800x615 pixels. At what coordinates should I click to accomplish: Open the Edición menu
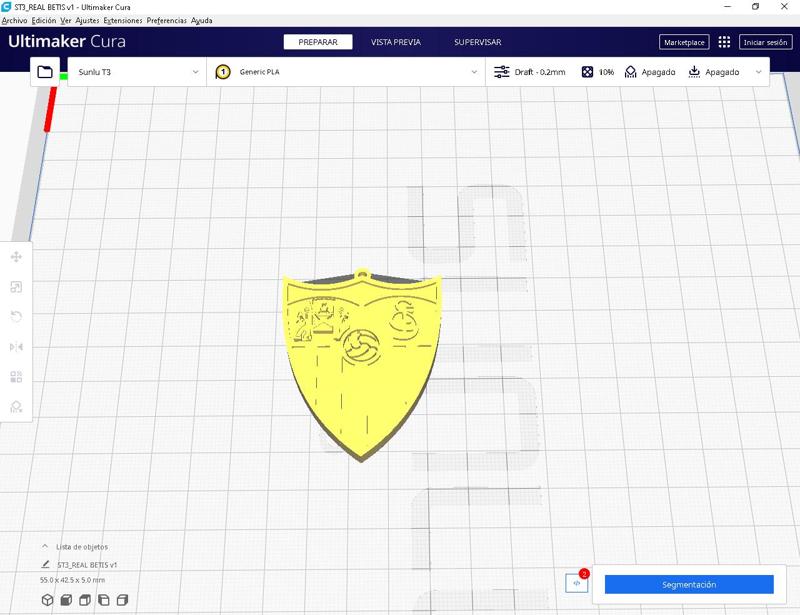click(44, 20)
